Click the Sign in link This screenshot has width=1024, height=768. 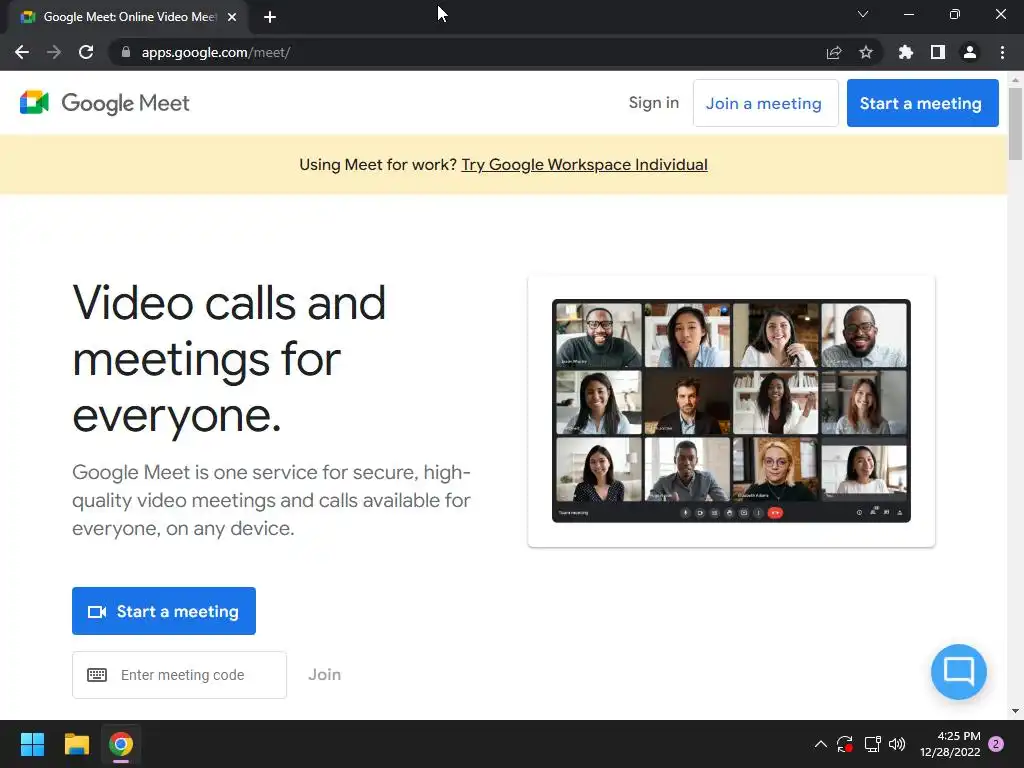click(654, 103)
